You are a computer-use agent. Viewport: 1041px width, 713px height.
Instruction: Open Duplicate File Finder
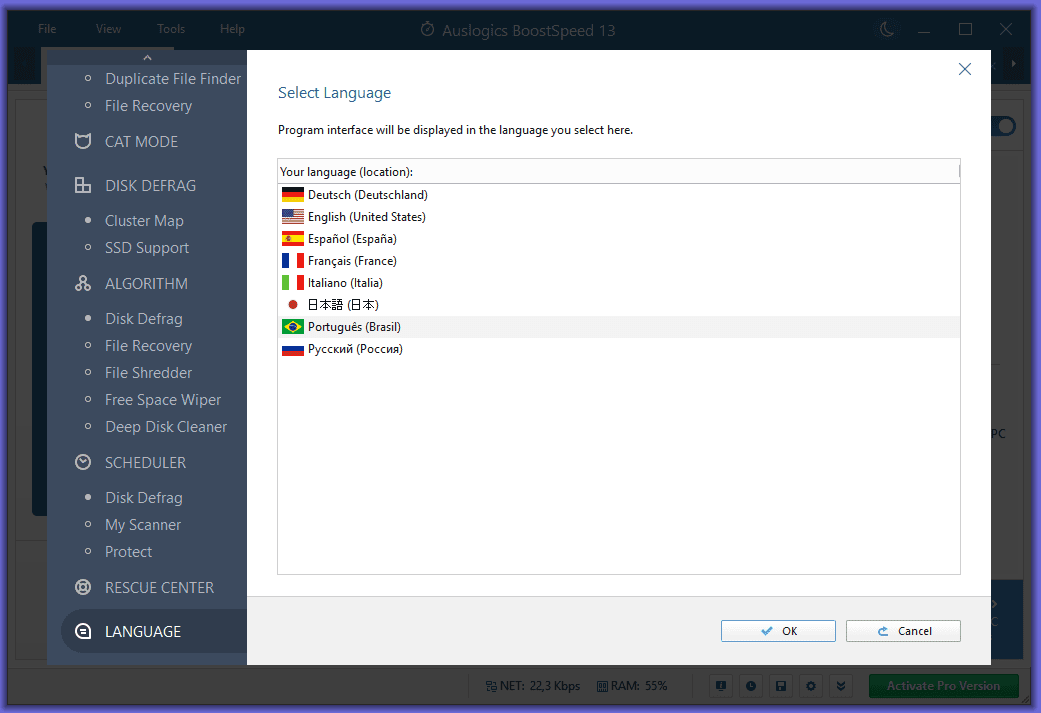[x=173, y=78]
